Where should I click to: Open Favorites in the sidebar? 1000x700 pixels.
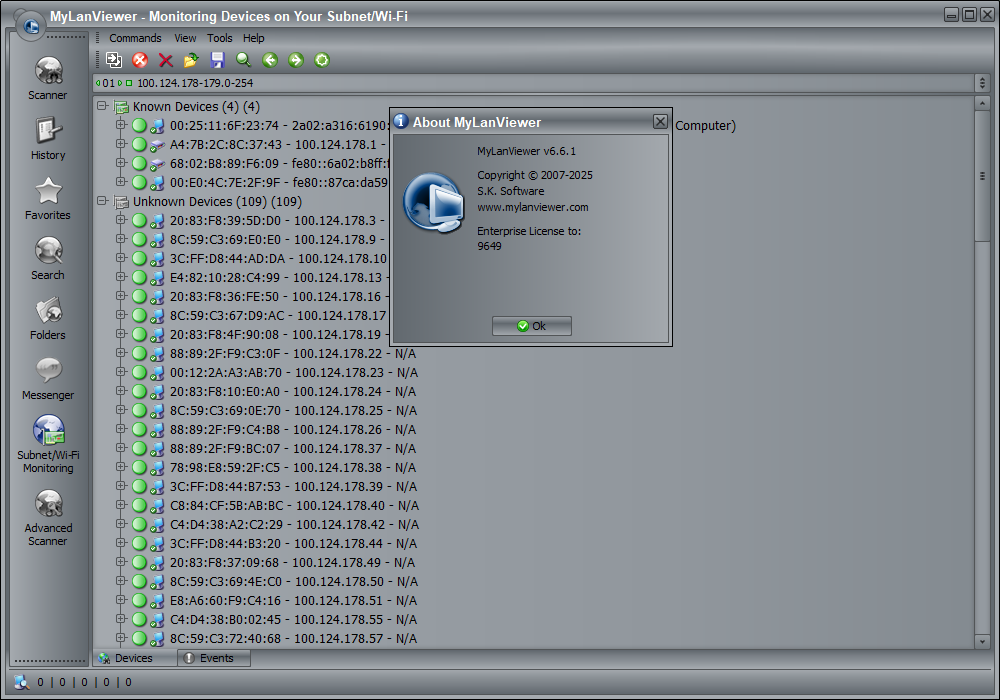coord(48,198)
